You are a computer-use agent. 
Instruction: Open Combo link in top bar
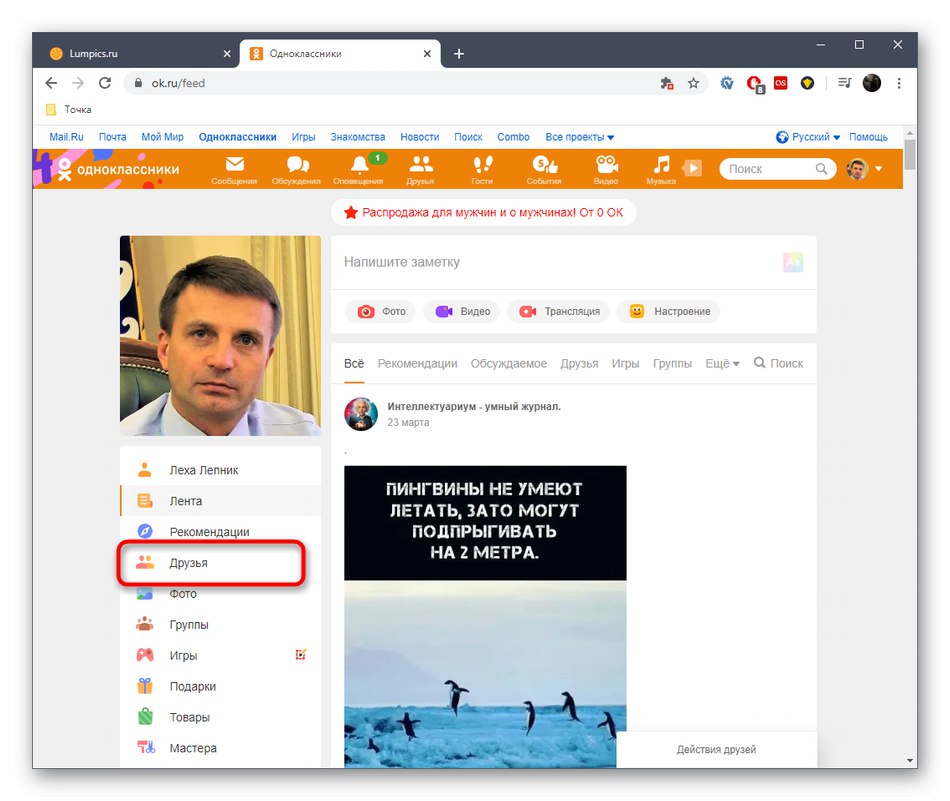513,137
